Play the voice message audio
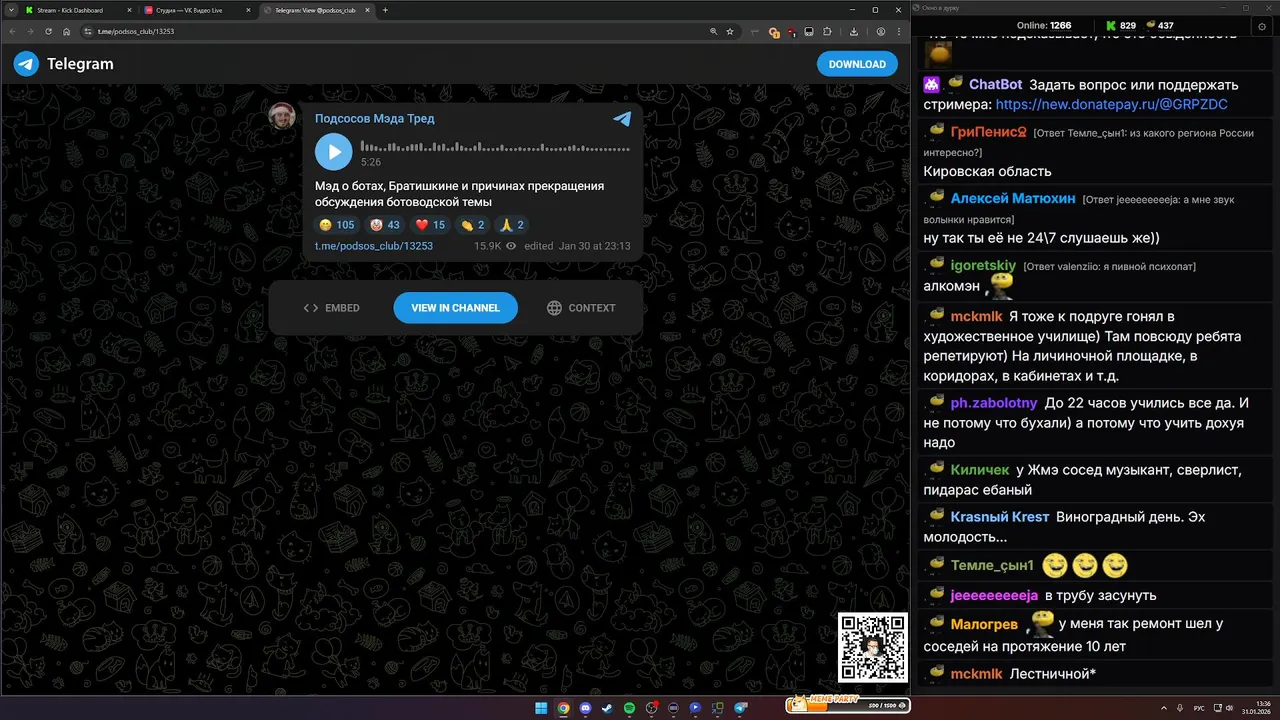The image size is (1280, 720). (x=333, y=152)
